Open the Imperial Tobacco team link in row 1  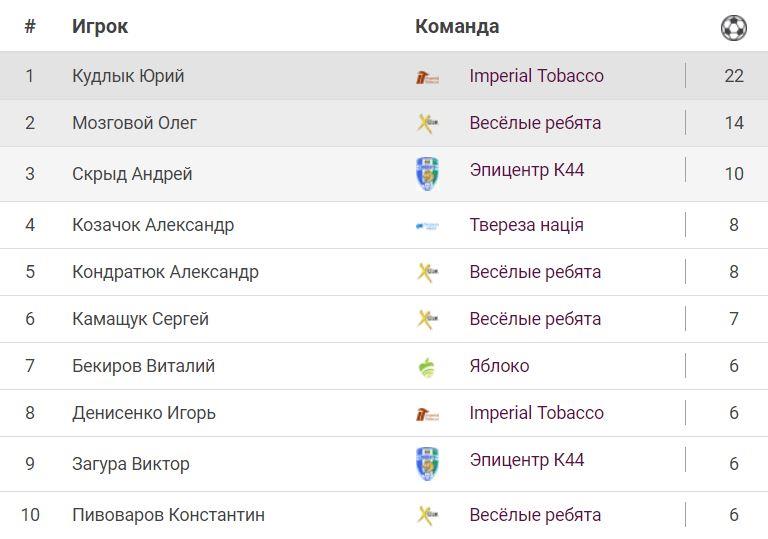pos(536,76)
